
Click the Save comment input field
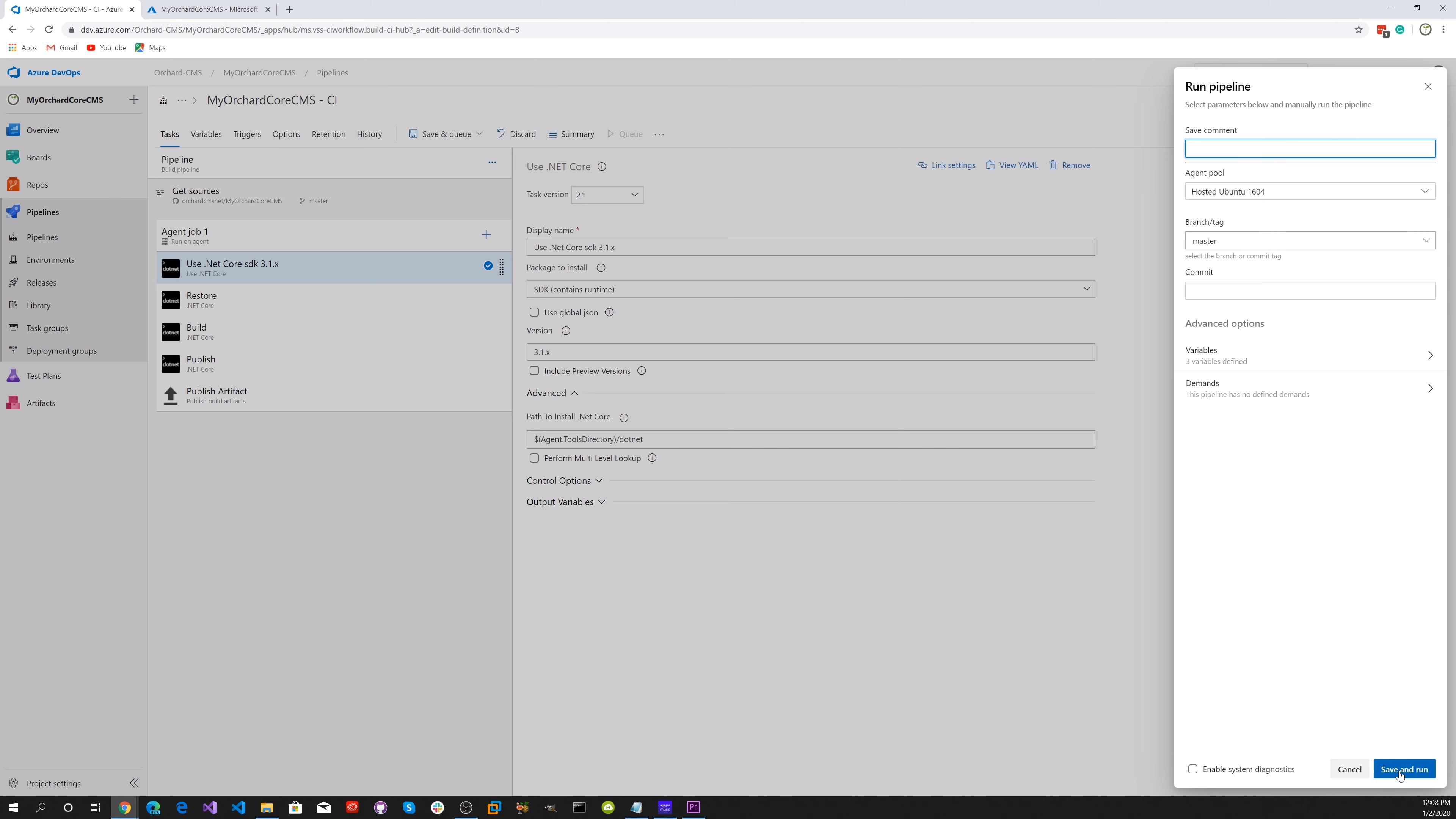coord(1310,149)
